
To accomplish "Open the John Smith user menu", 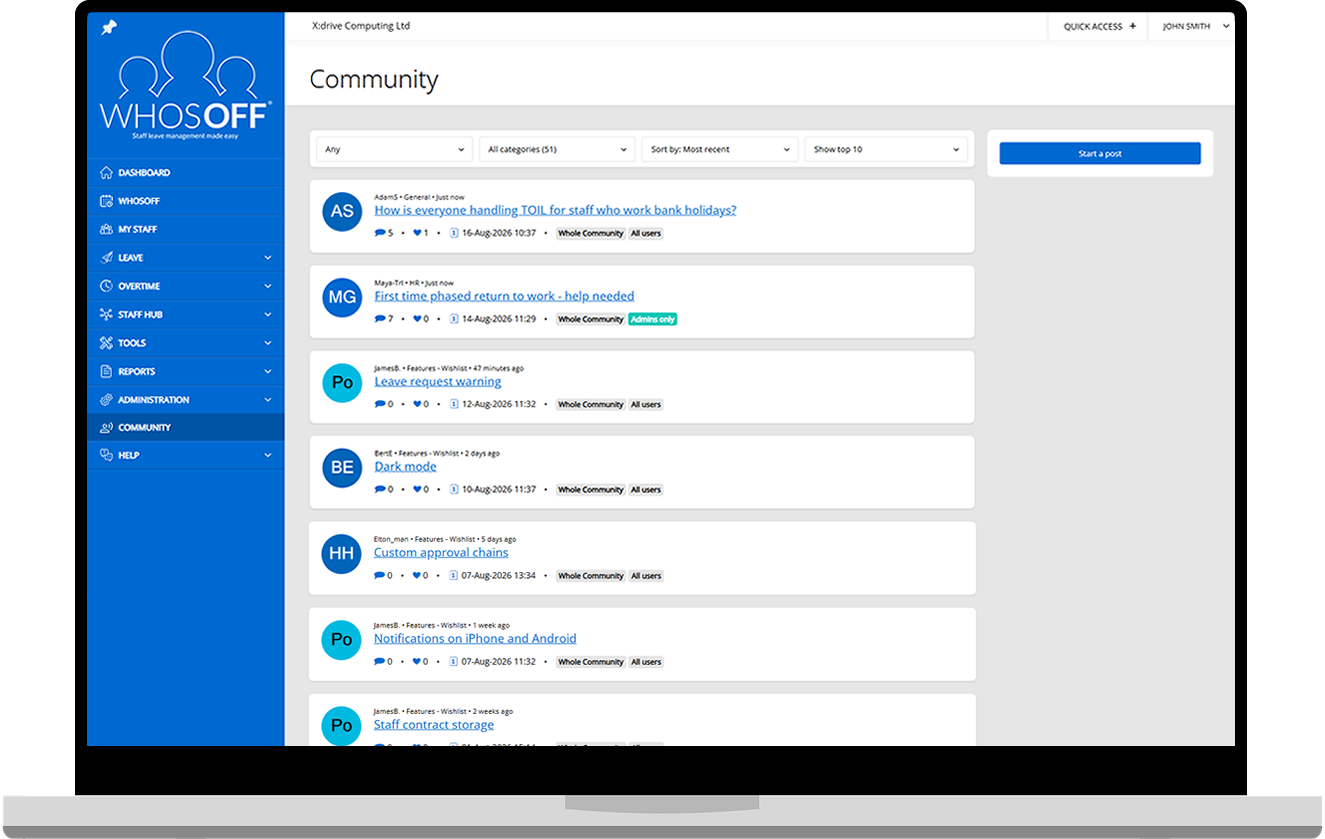I will click(1195, 27).
